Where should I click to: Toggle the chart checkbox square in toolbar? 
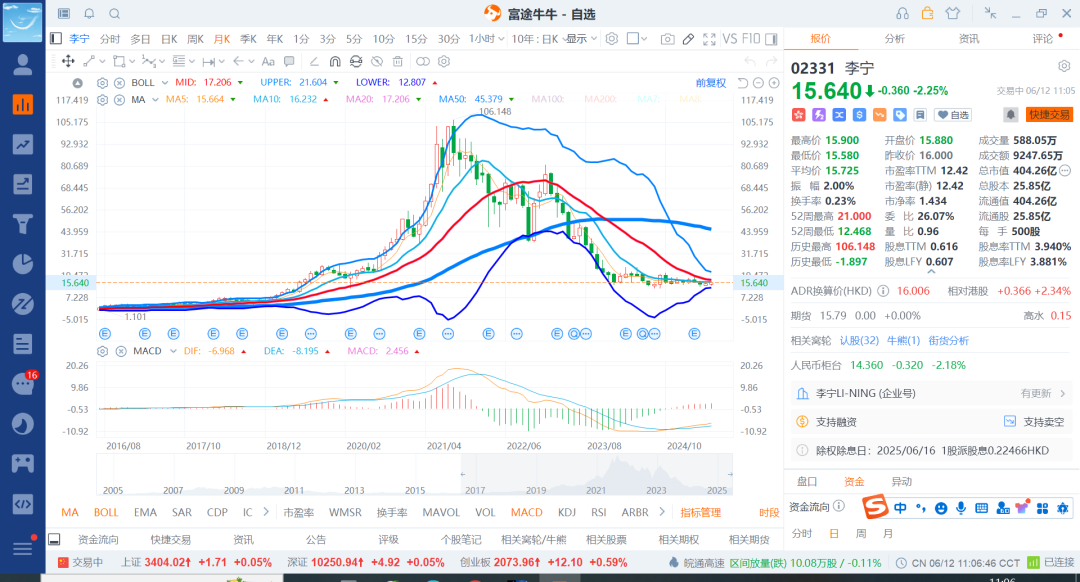coord(632,39)
